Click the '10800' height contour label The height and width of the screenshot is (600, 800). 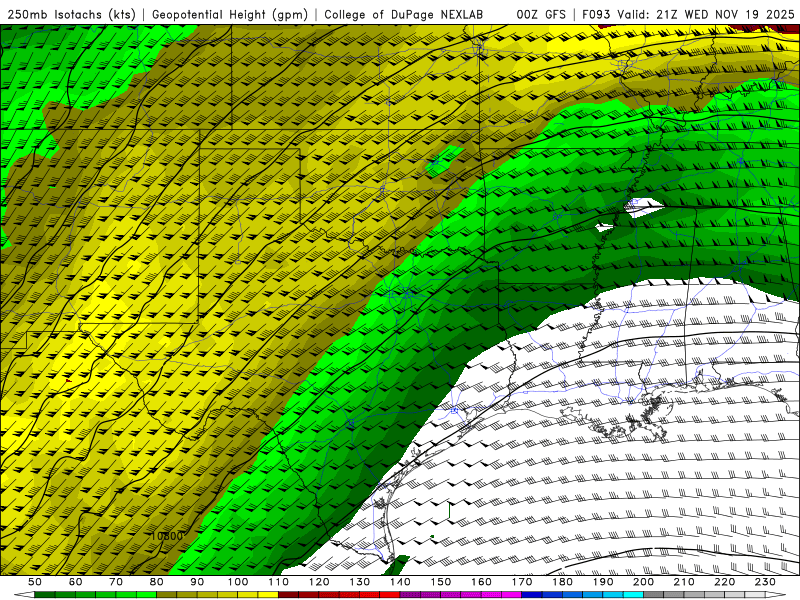(166, 536)
